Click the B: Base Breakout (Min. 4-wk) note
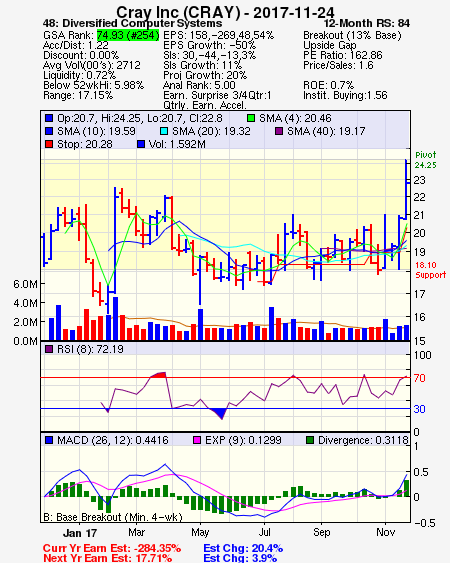The height and width of the screenshot is (563, 450). pyautogui.click(x=113, y=517)
